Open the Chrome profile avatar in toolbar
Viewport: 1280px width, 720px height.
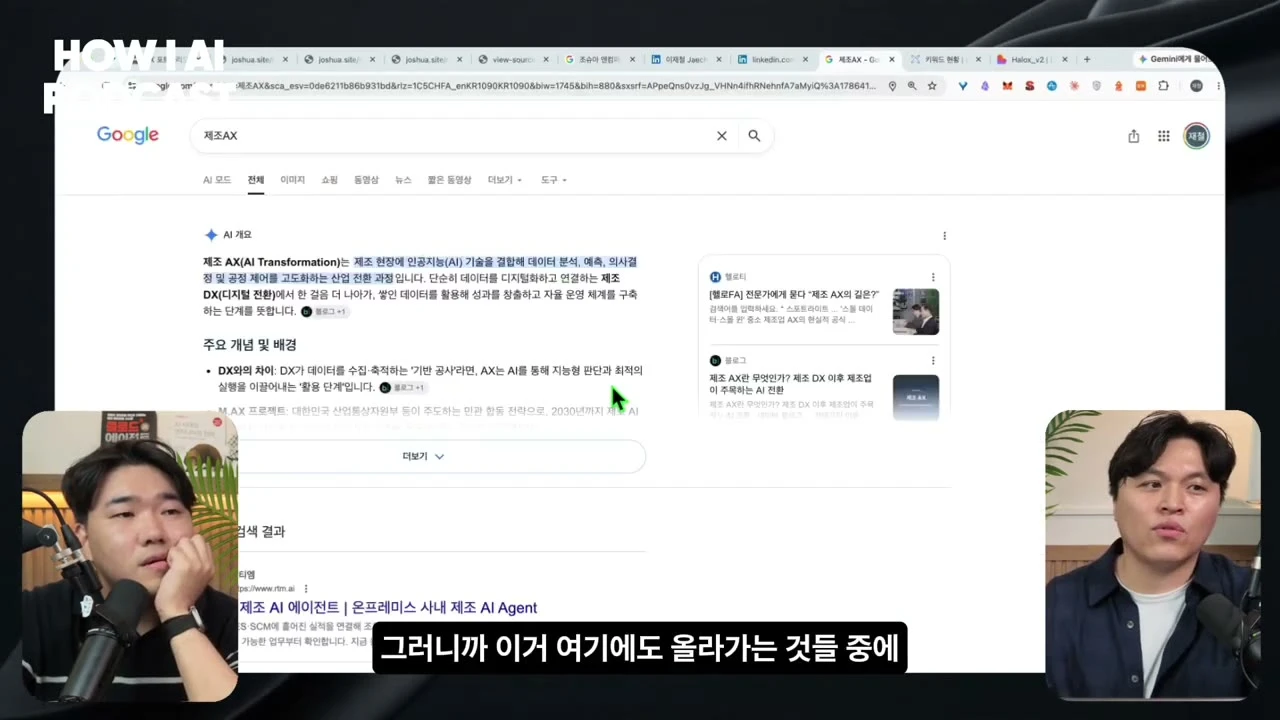pos(1197,86)
